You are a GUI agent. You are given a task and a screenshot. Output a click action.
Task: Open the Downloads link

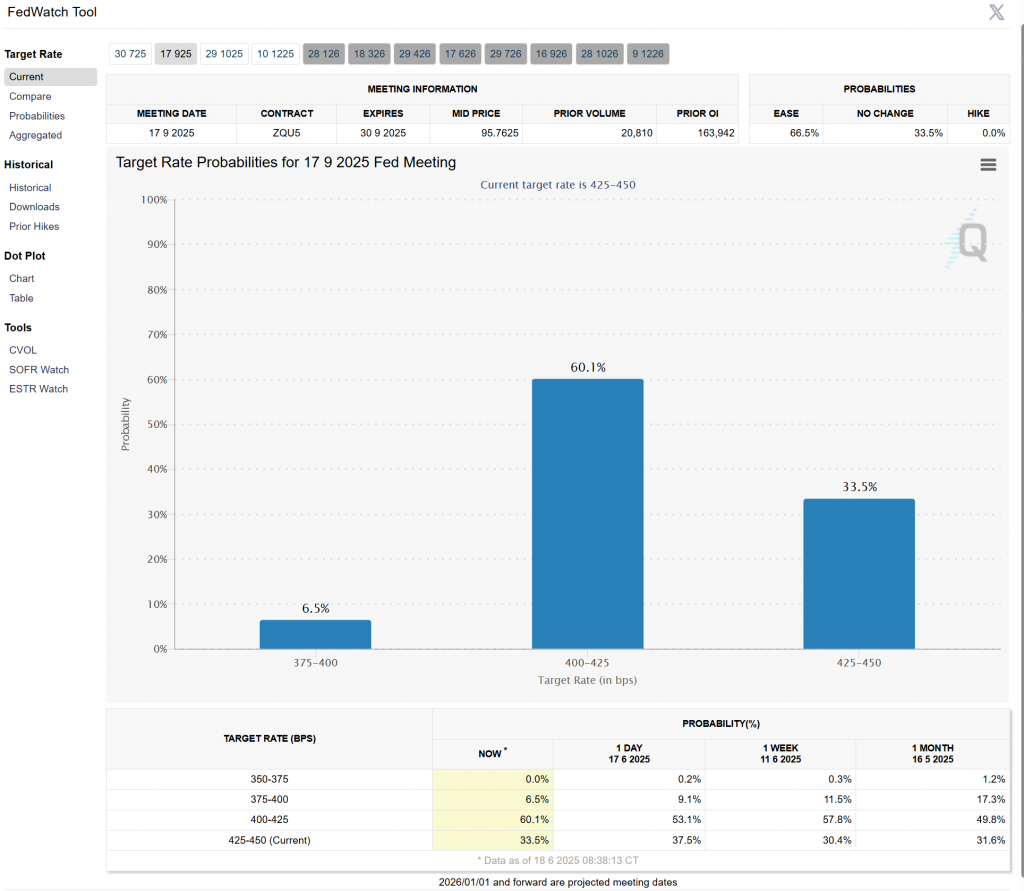pos(34,206)
